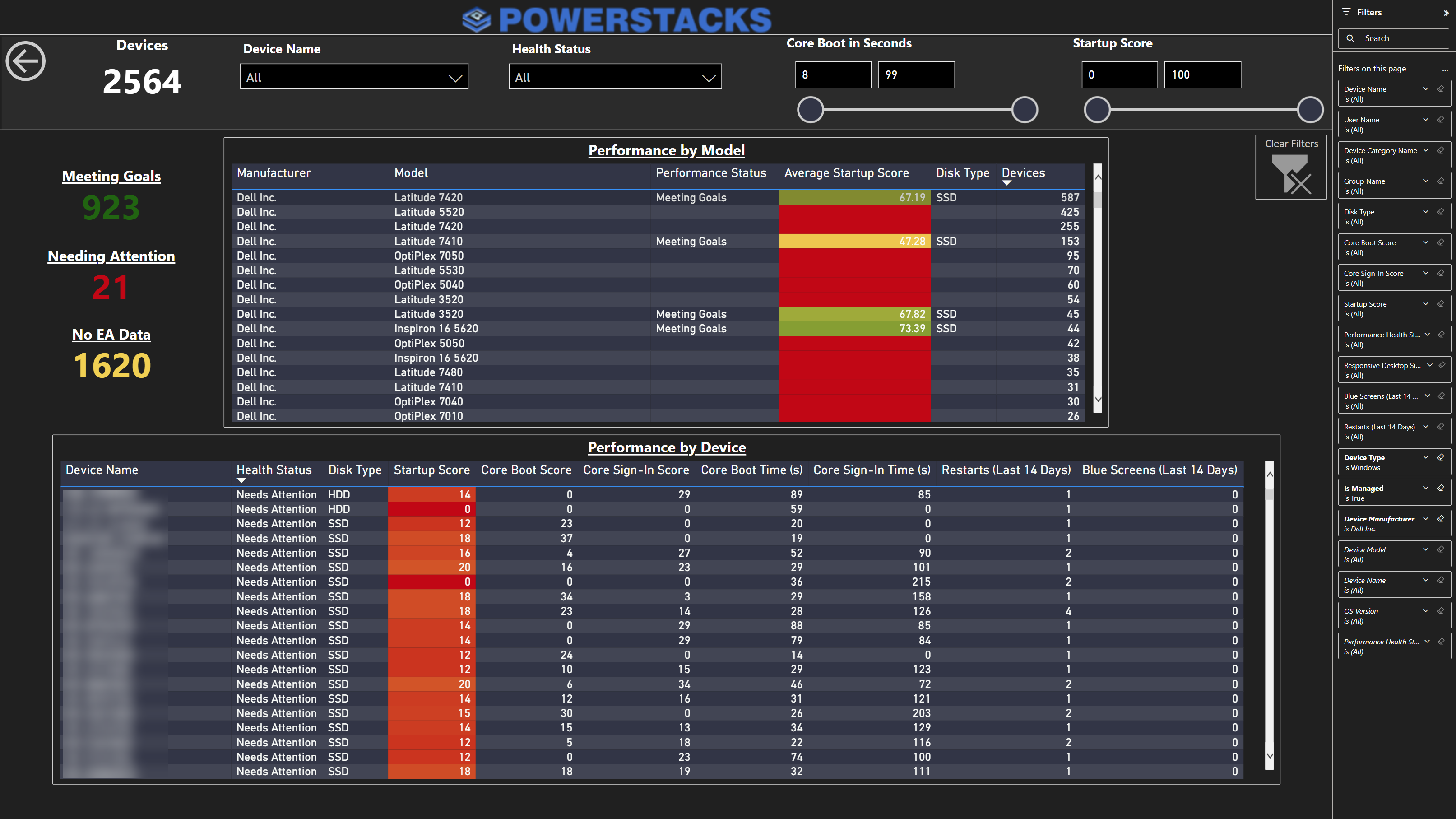Viewport: 1456px width, 819px height.
Task: Select the OptiPlex 7010 model row
Action: (x=658, y=416)
